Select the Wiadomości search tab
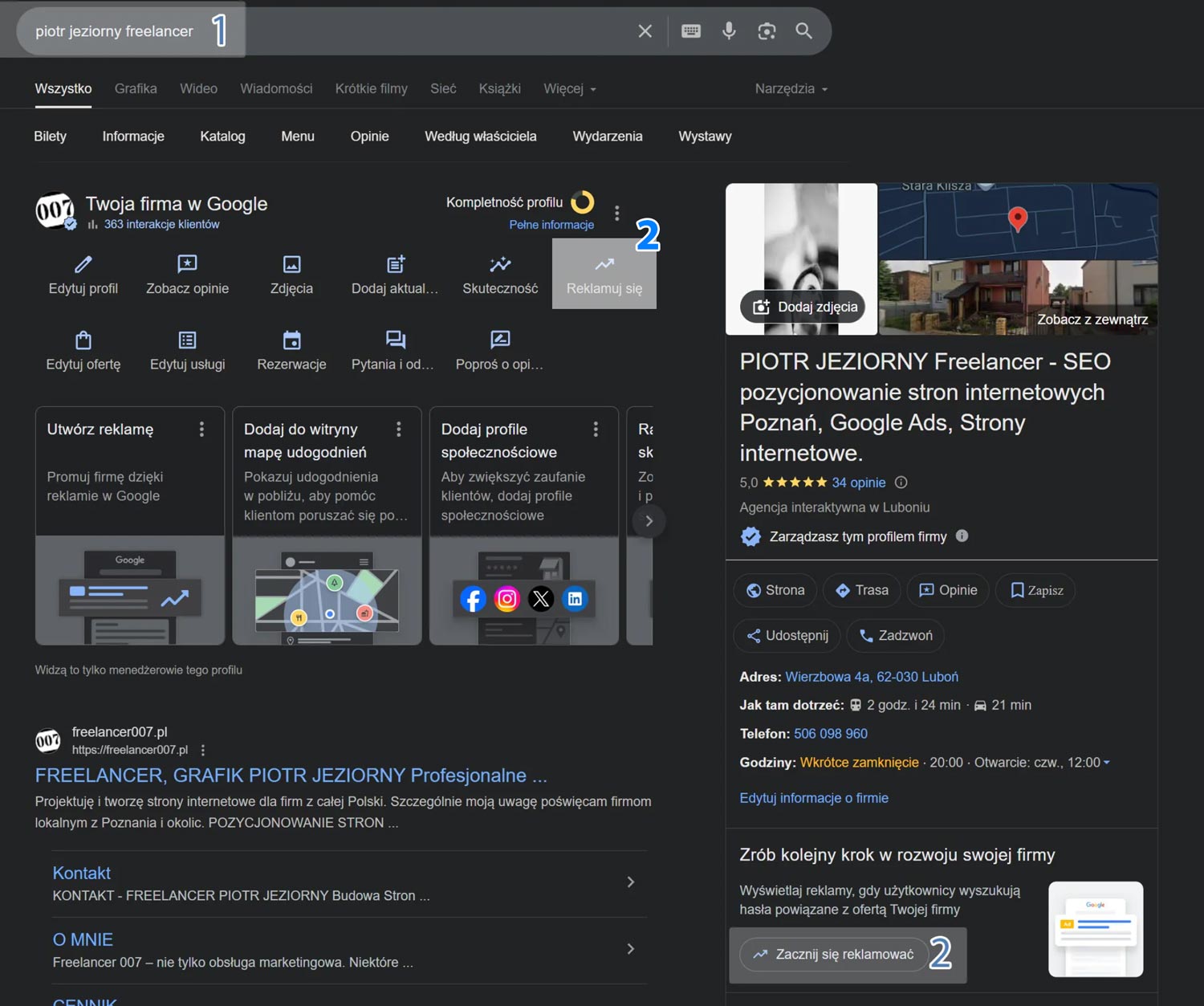 (276, 89)
